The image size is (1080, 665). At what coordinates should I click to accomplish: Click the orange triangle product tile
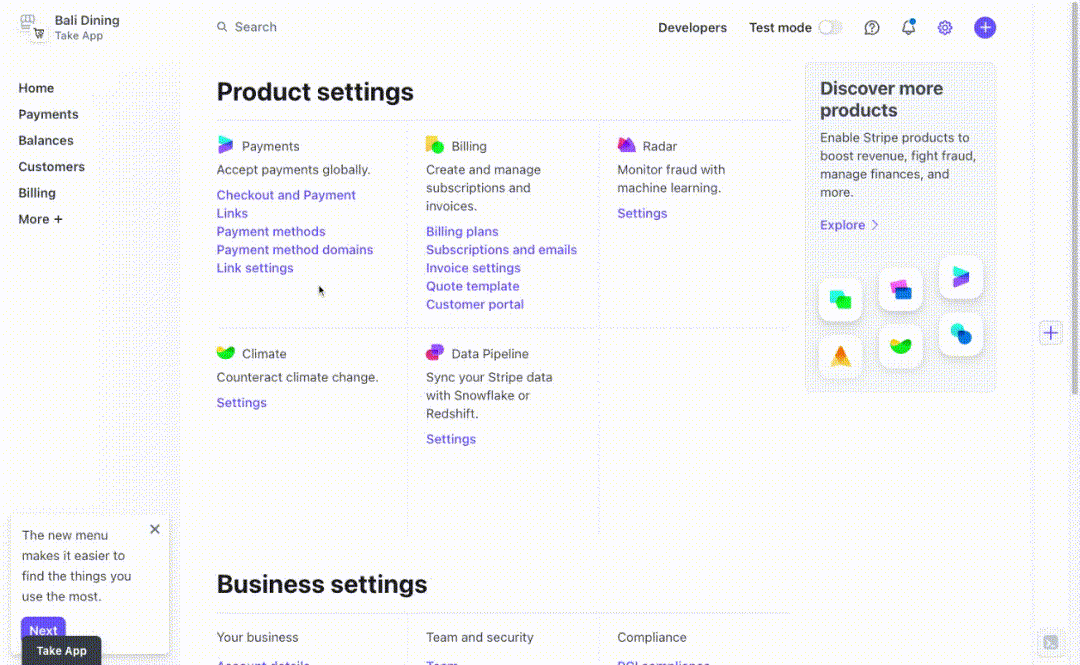840,356
